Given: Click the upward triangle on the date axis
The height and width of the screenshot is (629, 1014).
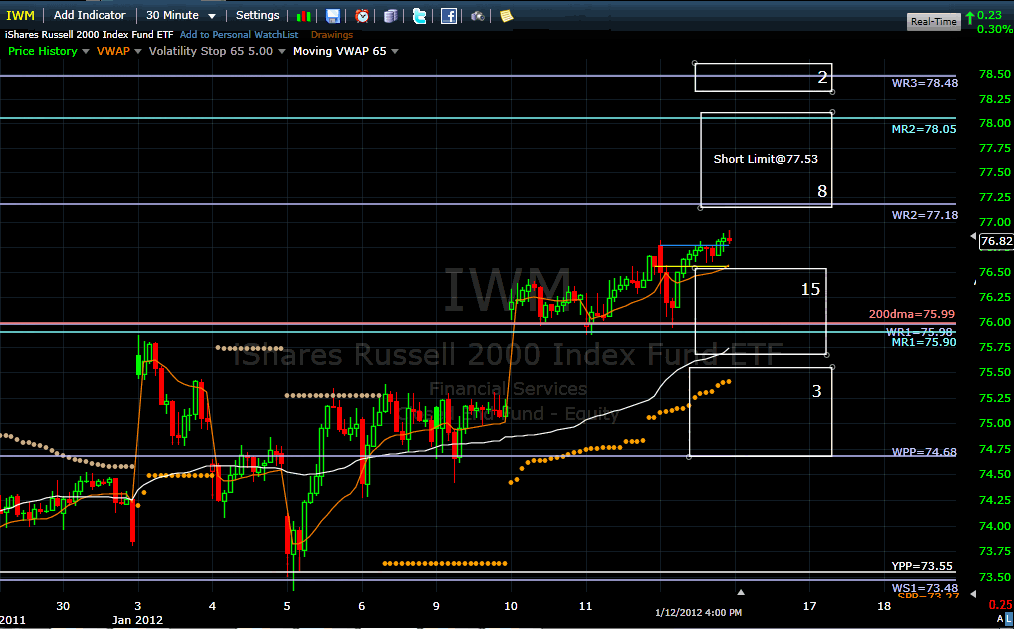Looking at the screenshot, I should [x=741, y=592].
